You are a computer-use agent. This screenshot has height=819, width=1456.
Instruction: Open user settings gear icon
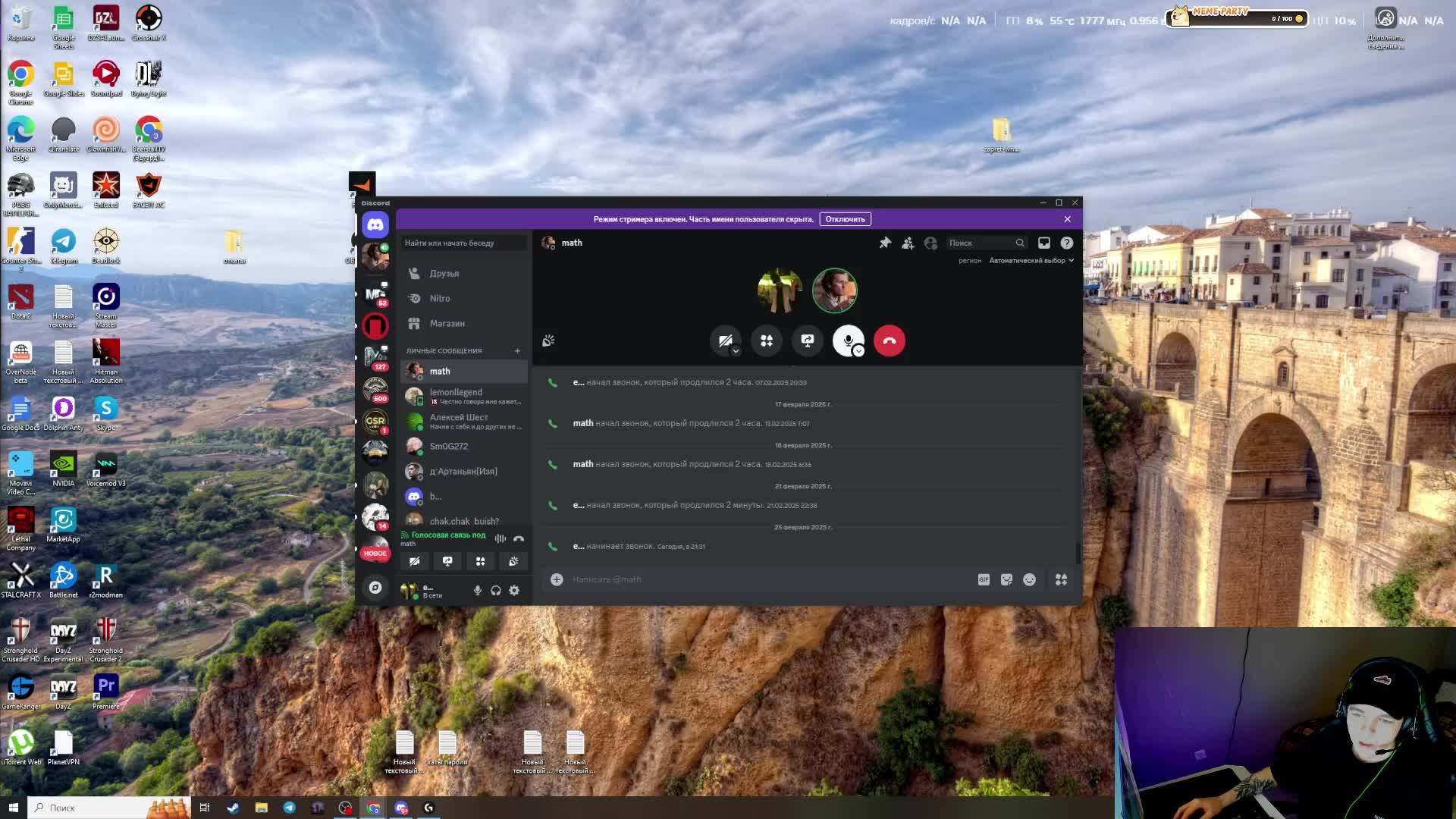(x=514, y=591)
